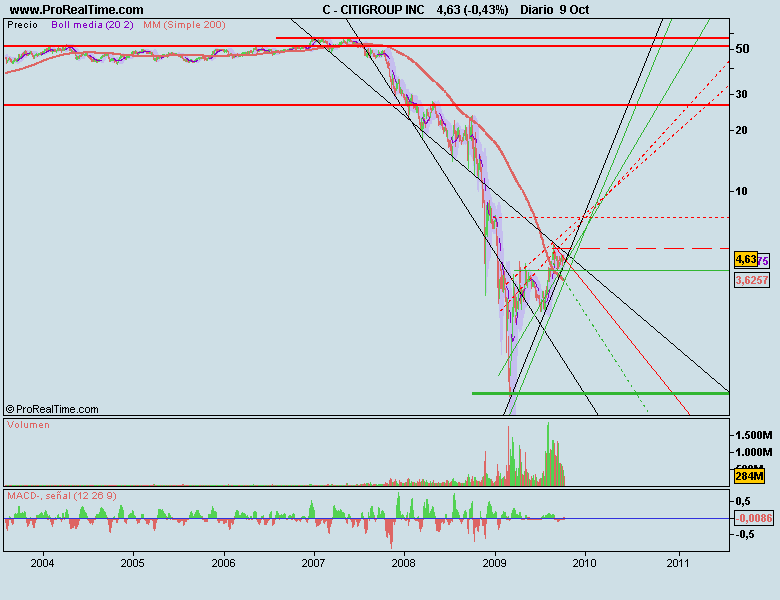
Task: Select the 'Diario' timeframe label
Action: click(x=537, y=9)
